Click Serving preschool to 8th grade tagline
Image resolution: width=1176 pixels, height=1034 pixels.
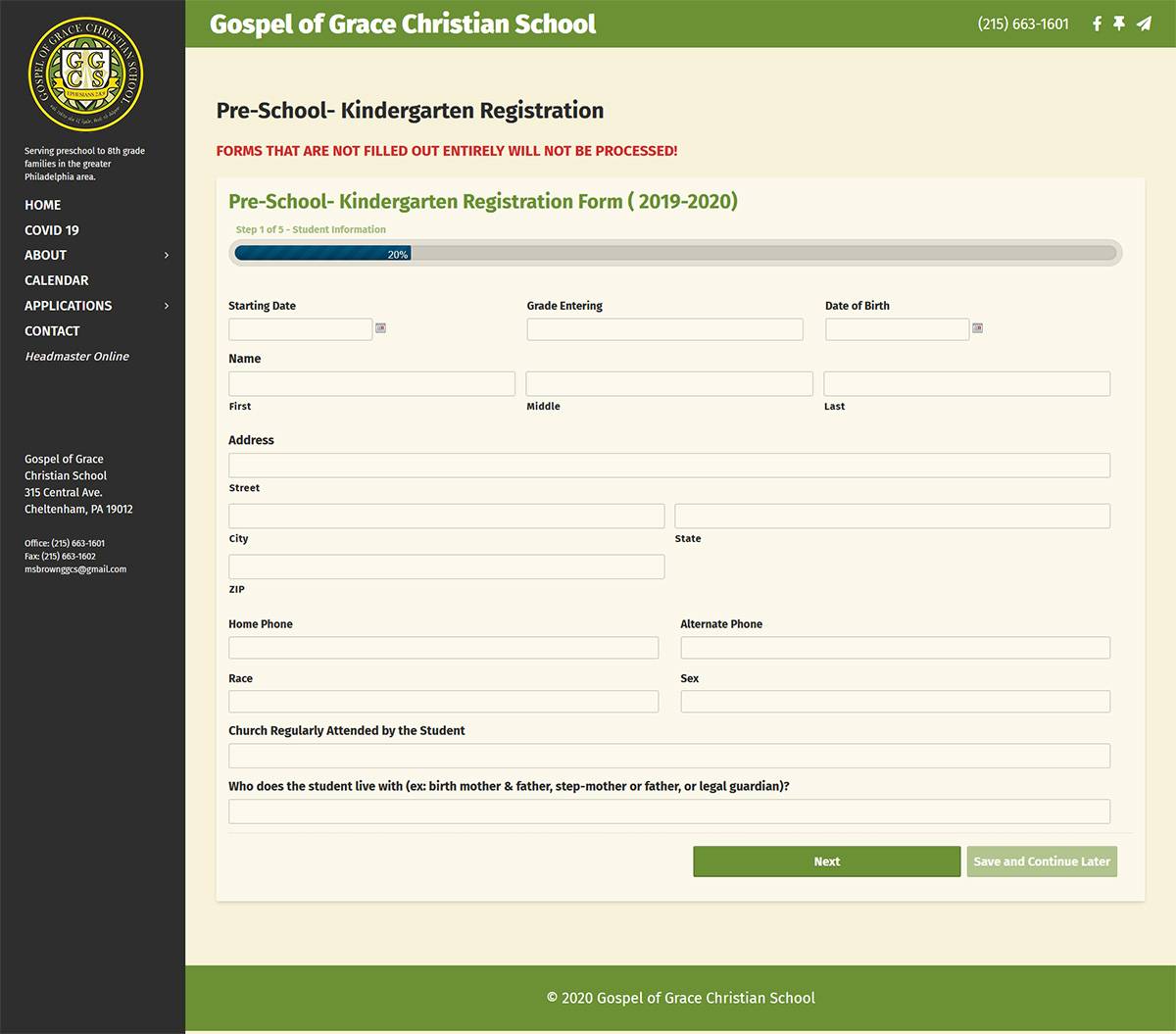[x=84, y=164]
